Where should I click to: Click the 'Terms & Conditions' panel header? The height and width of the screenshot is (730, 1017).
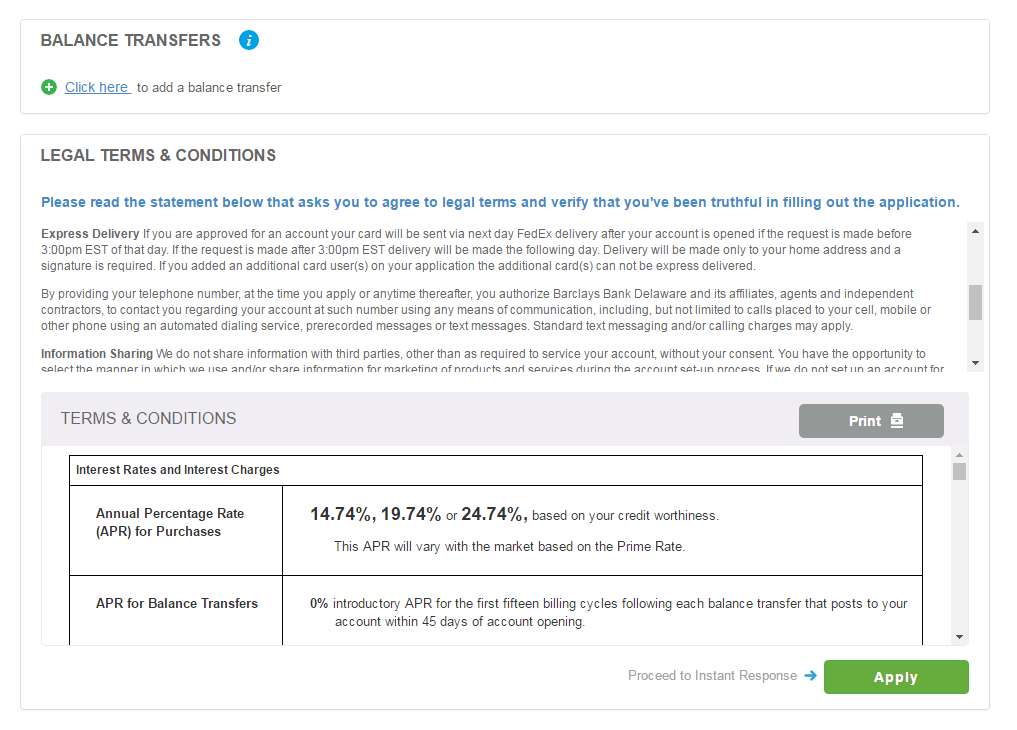pos(149,419)
